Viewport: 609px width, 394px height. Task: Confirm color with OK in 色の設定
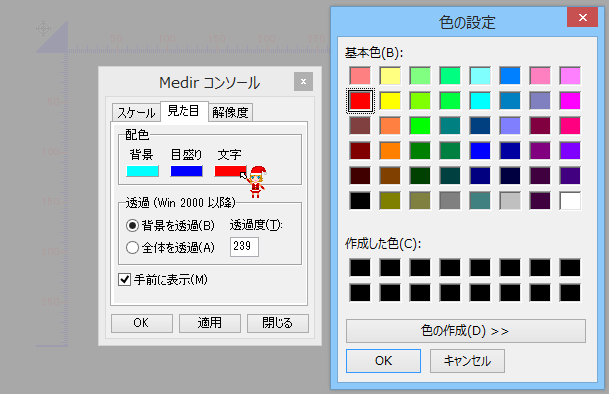(383, 361)
